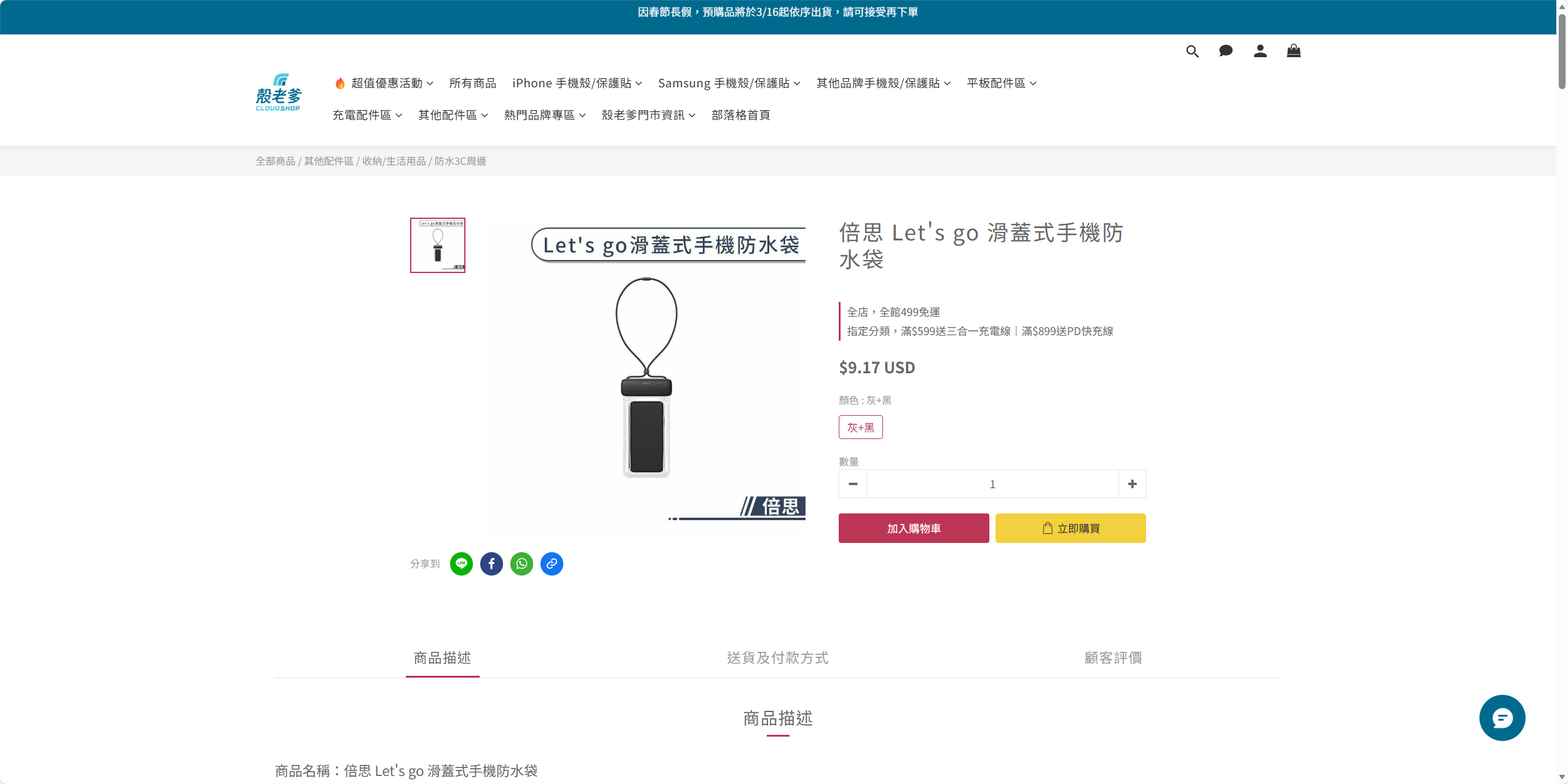Switch to the 顧客評價 tab
The height and width of the screenshot is (784, 1568).
pos(1113,658)
